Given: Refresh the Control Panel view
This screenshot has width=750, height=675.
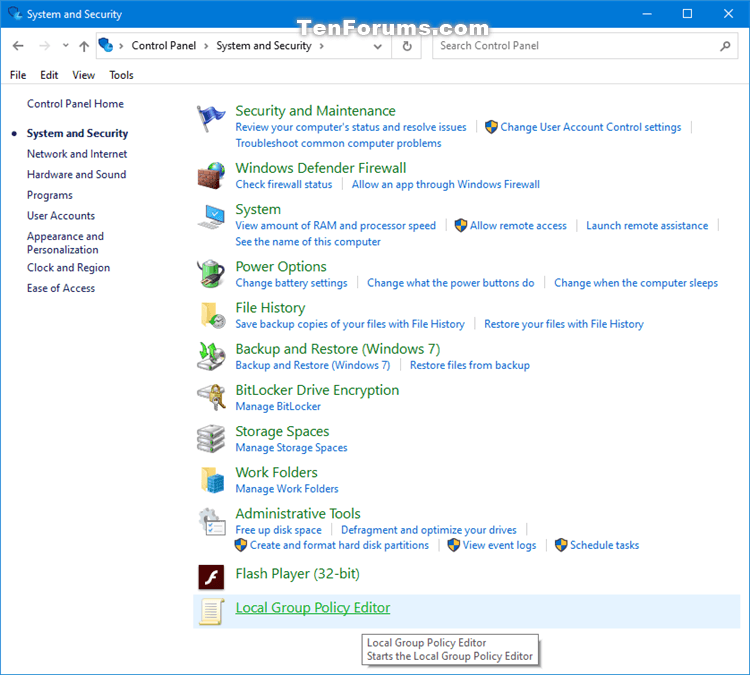Looking at the screenshot, I should [407, 46].
